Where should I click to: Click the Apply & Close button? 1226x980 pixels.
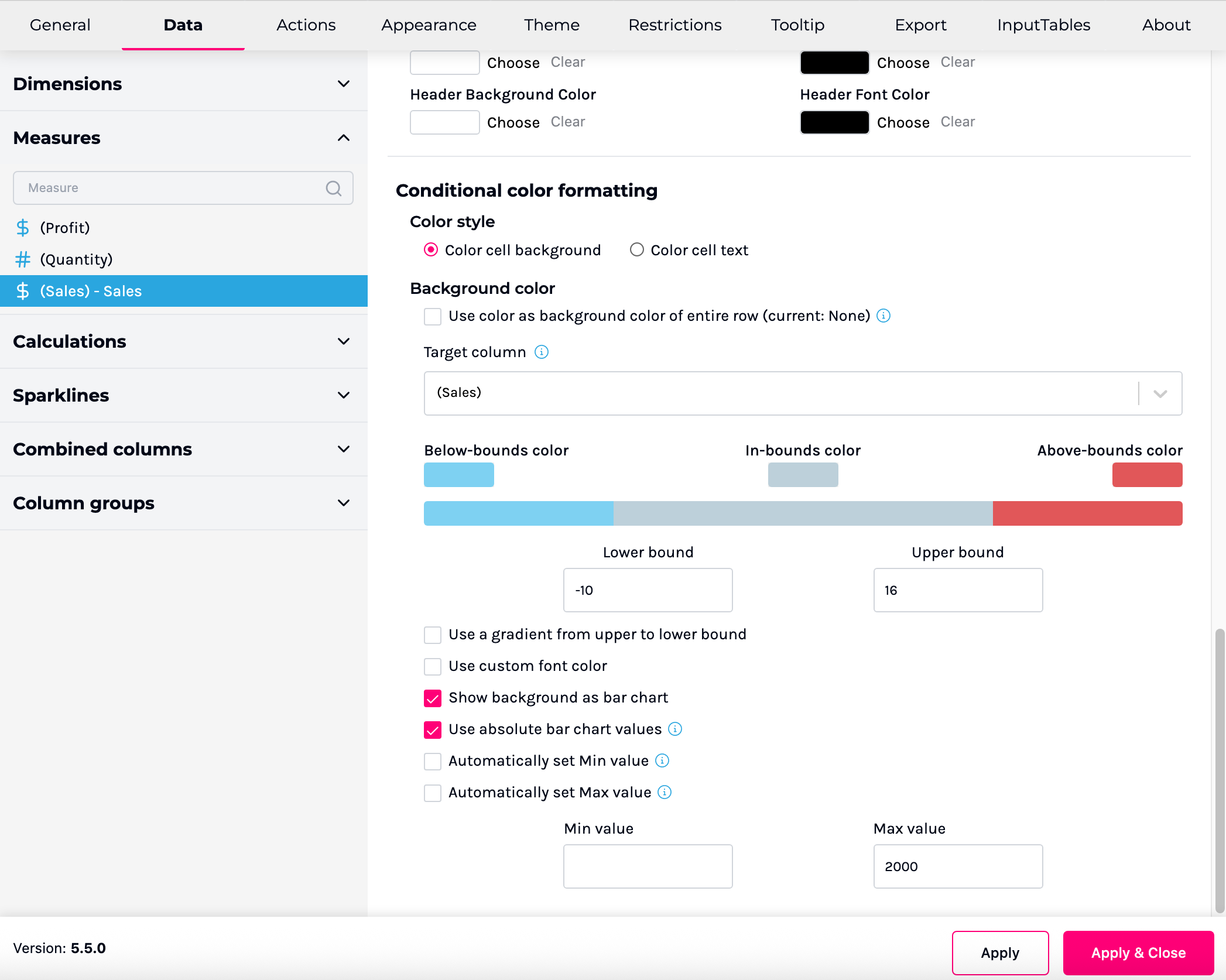1138,952
